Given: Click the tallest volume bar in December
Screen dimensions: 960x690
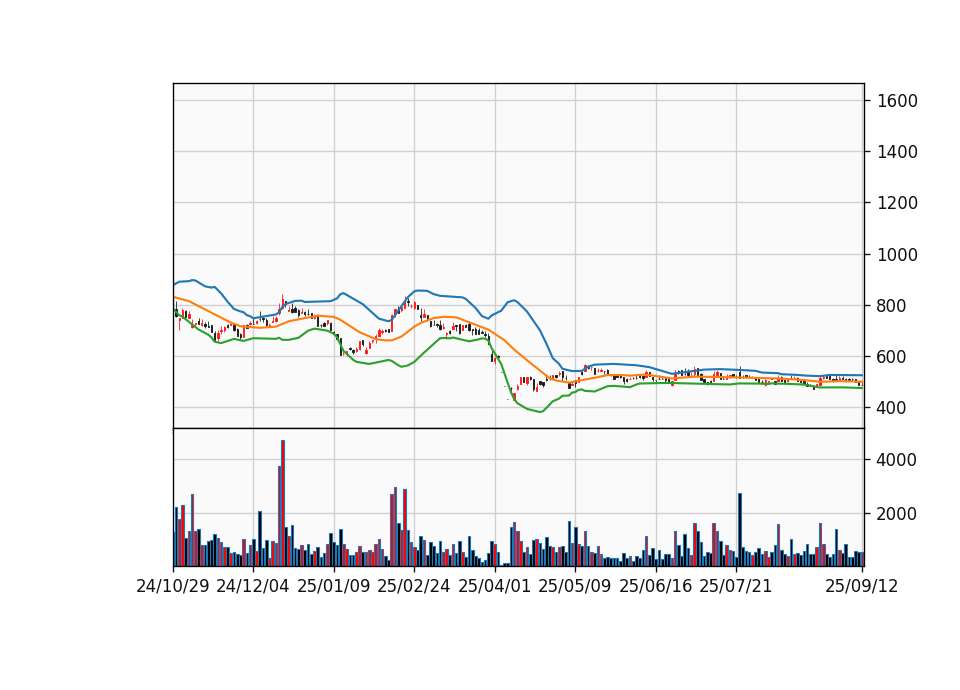Looking at the screenshot, I should tap(283, 503).
